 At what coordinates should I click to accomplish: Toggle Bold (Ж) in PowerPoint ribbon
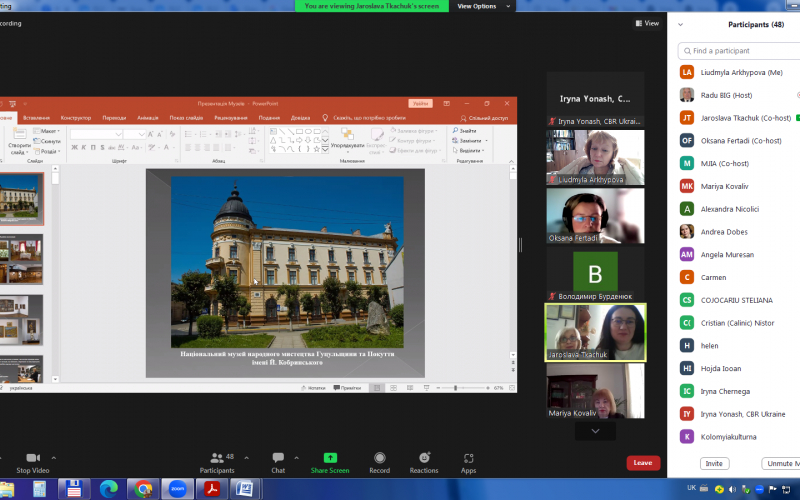click(74, 147)
